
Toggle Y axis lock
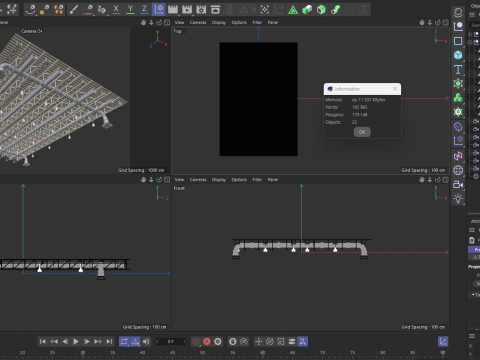(x=130, y=9)
